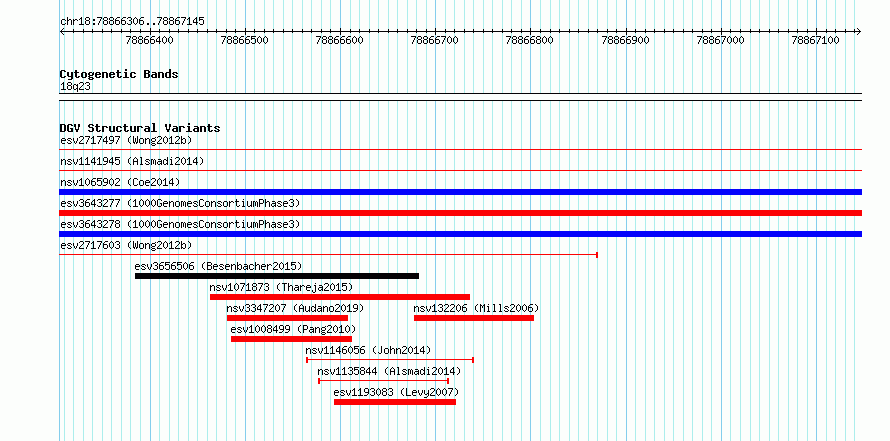This screenshot has height=441, width=890.
Task: Click the esv2717497 (Wong2012b) variant label
Action: point(126,140)
